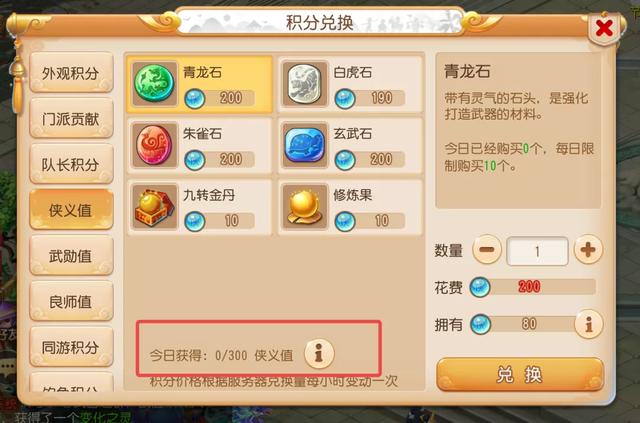640x423 pixels.
Task: Increase quantity with the plus button
Action: pyautogui.click(x=588, y=249)
